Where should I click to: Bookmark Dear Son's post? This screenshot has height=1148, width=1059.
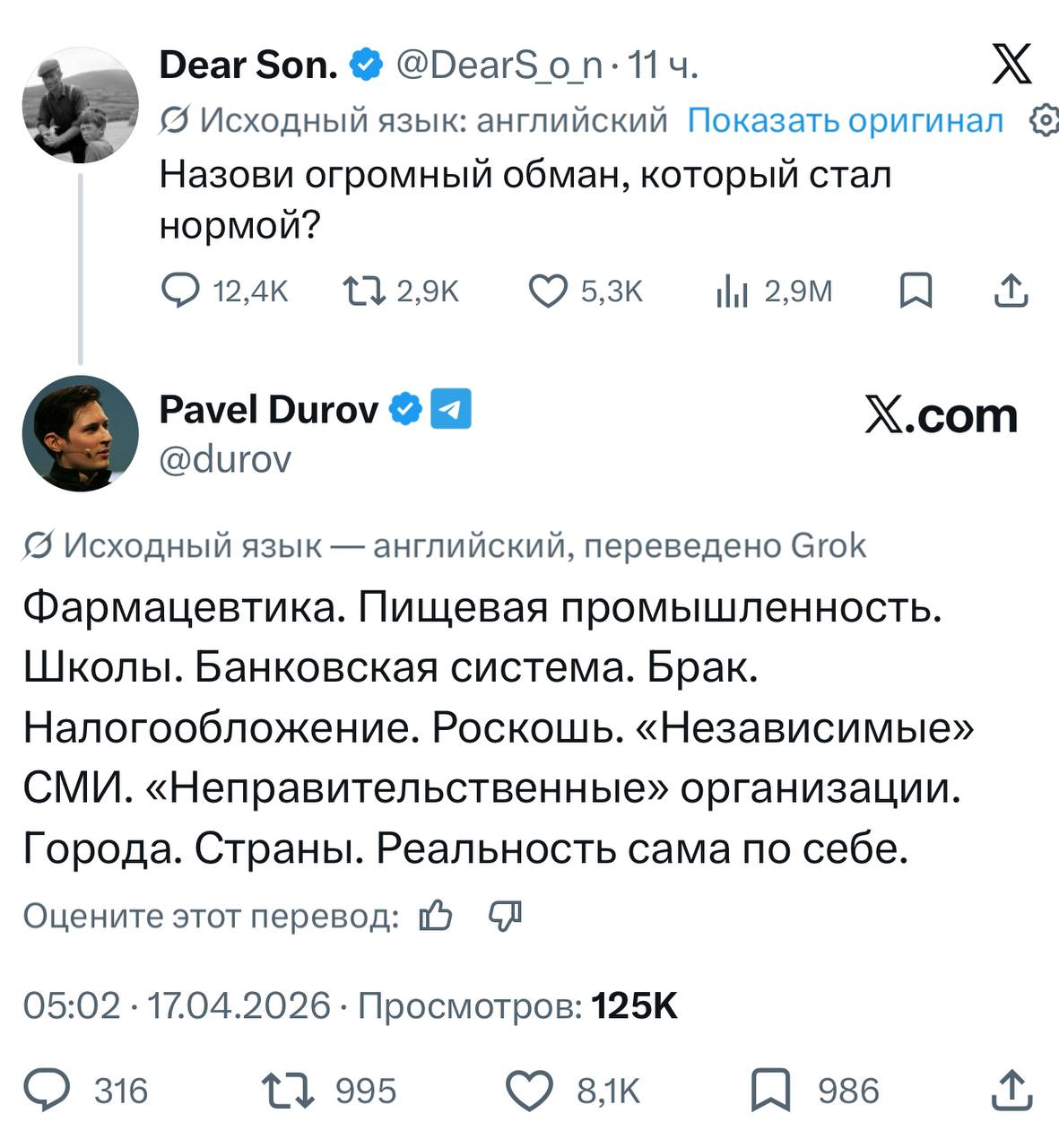pos(916,291)
